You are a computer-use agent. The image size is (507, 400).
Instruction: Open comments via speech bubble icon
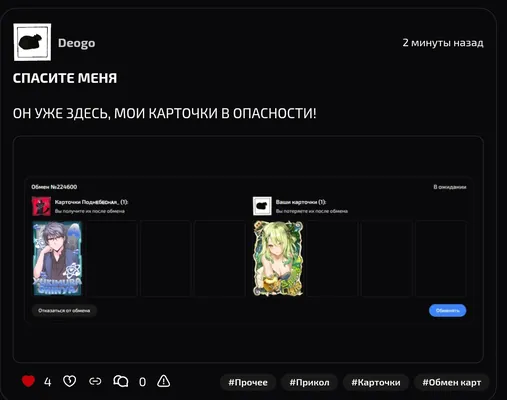[x=121, y=381]
